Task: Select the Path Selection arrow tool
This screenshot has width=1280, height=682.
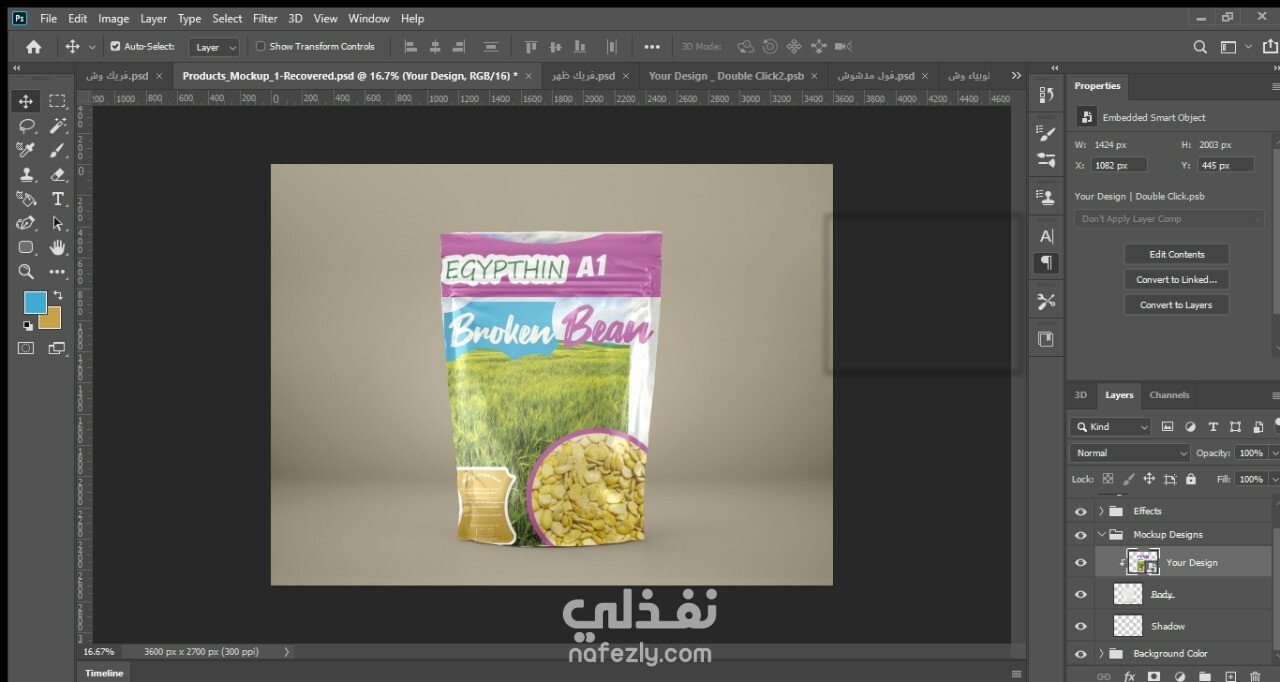Action: pos(58,223)
